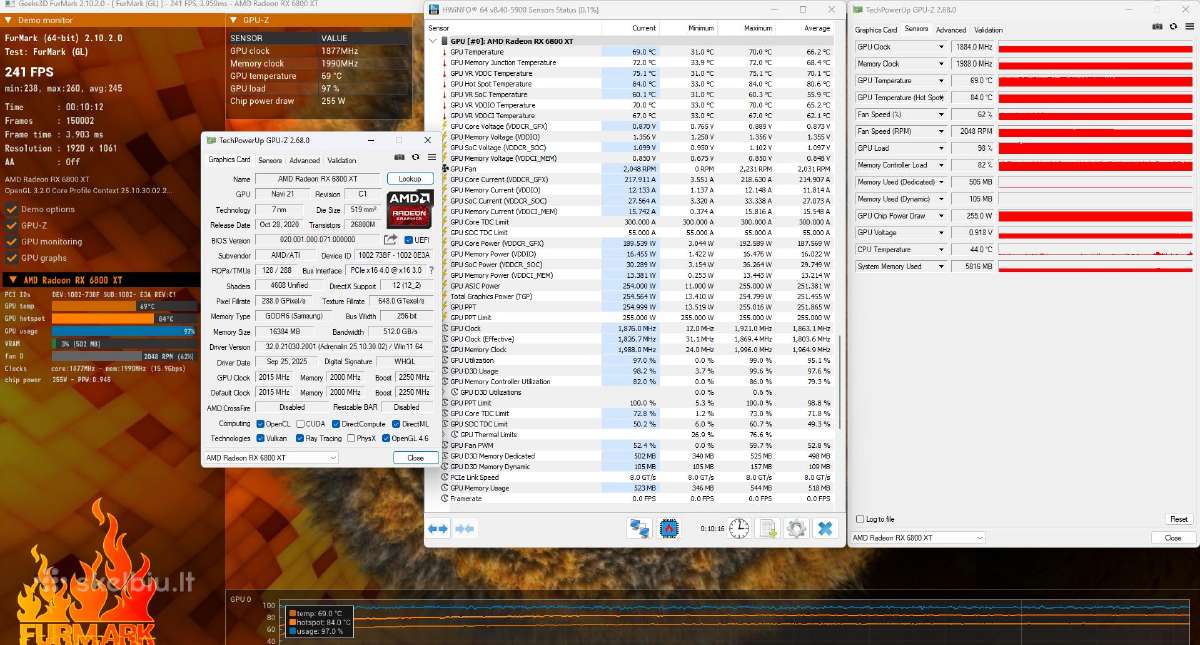This screenshot has width=1200, height=645.
Task: Click Framerate row icon in HWiNFO
Action: (443, 497)
